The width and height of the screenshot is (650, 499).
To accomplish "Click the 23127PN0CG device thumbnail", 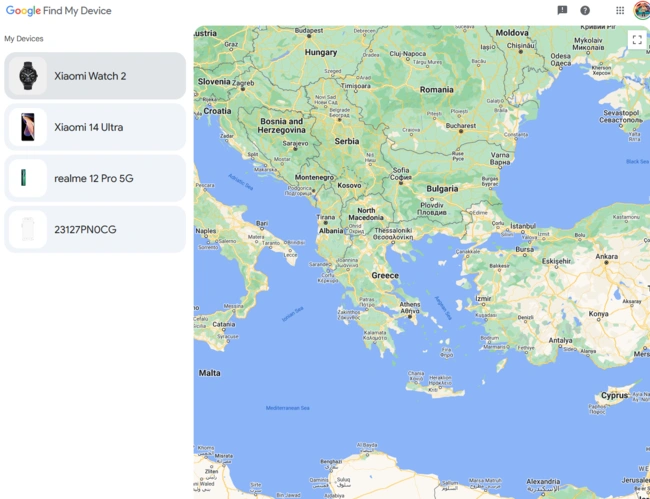I will click(x=28, y=229).
